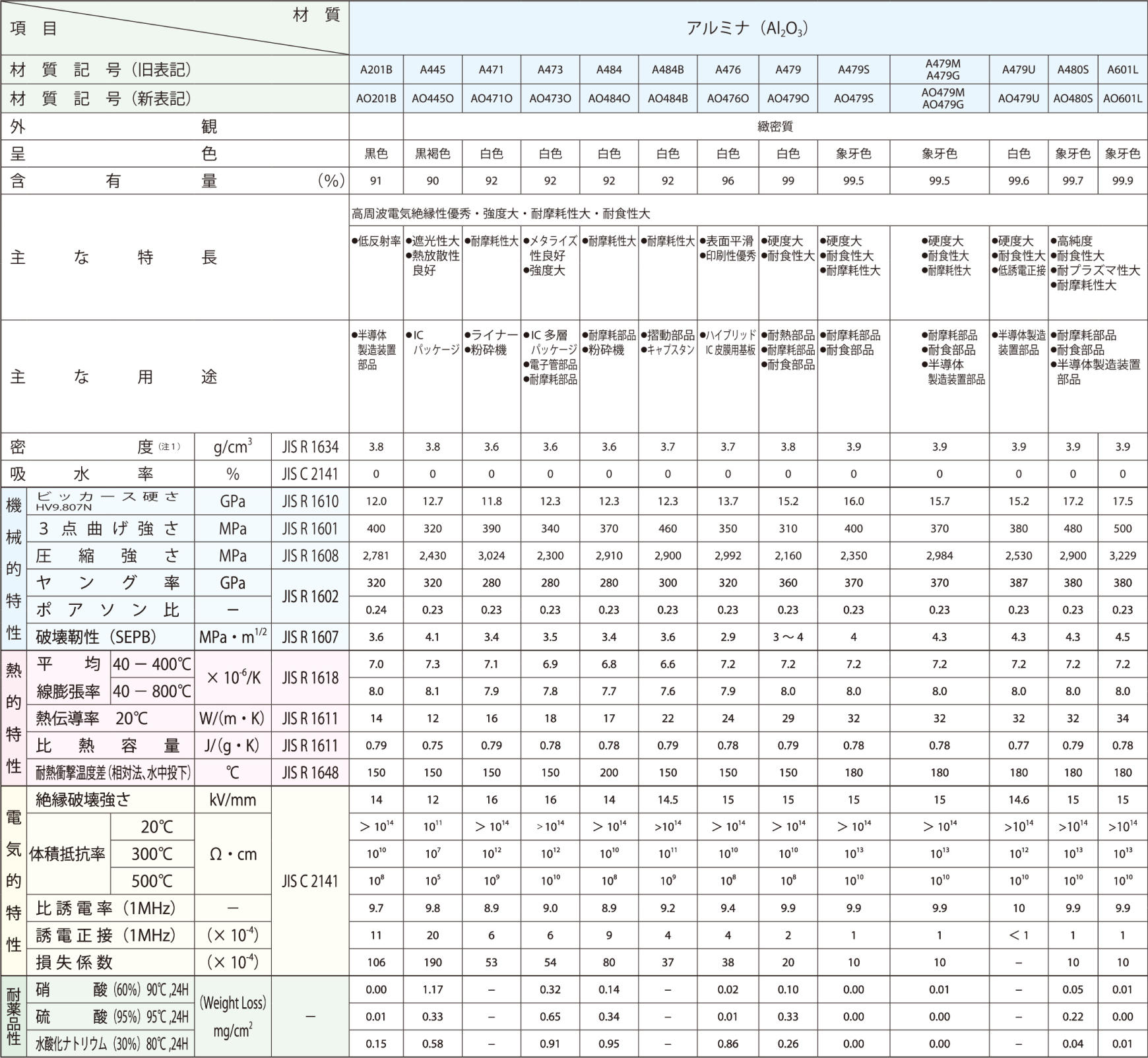Select bending strength value 460
The width and height of the screenshot is (1148, 1058).
point(668,528)
